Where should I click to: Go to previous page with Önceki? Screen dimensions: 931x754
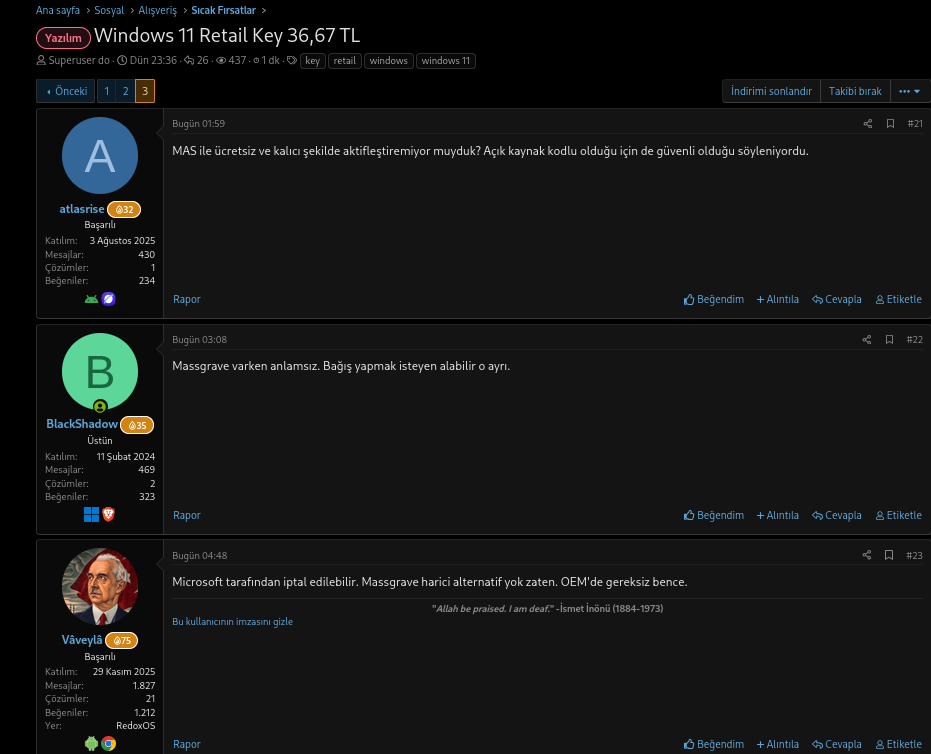coord(65,91)
